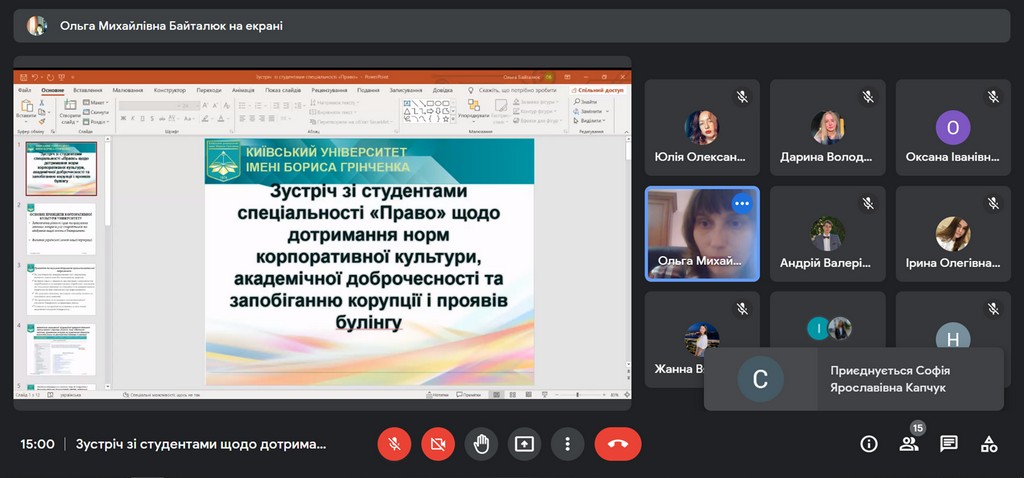Open the meeting details info icon
1024x478 pixels.
click(869, 444)
